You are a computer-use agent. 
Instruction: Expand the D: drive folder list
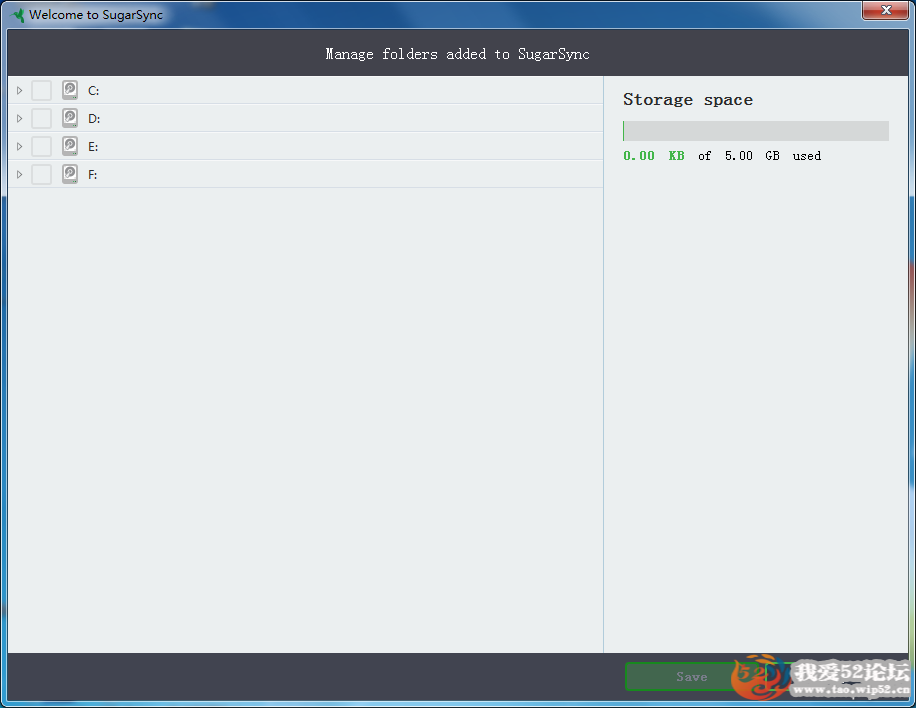coord(19,119)
